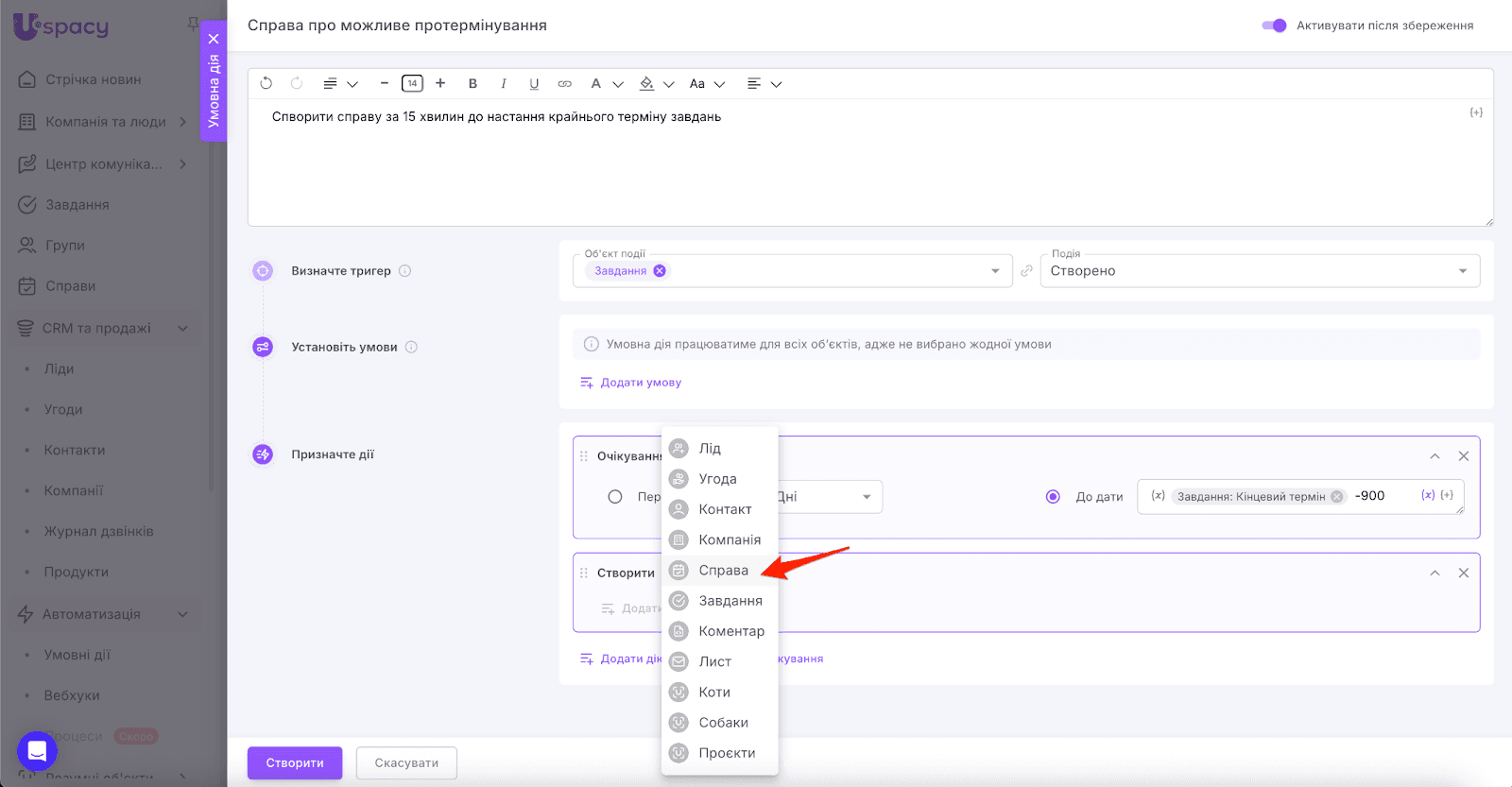Open the 'Подія' dropdown showing Створено
1512x787 pixels.
[x=1259, y=271]
